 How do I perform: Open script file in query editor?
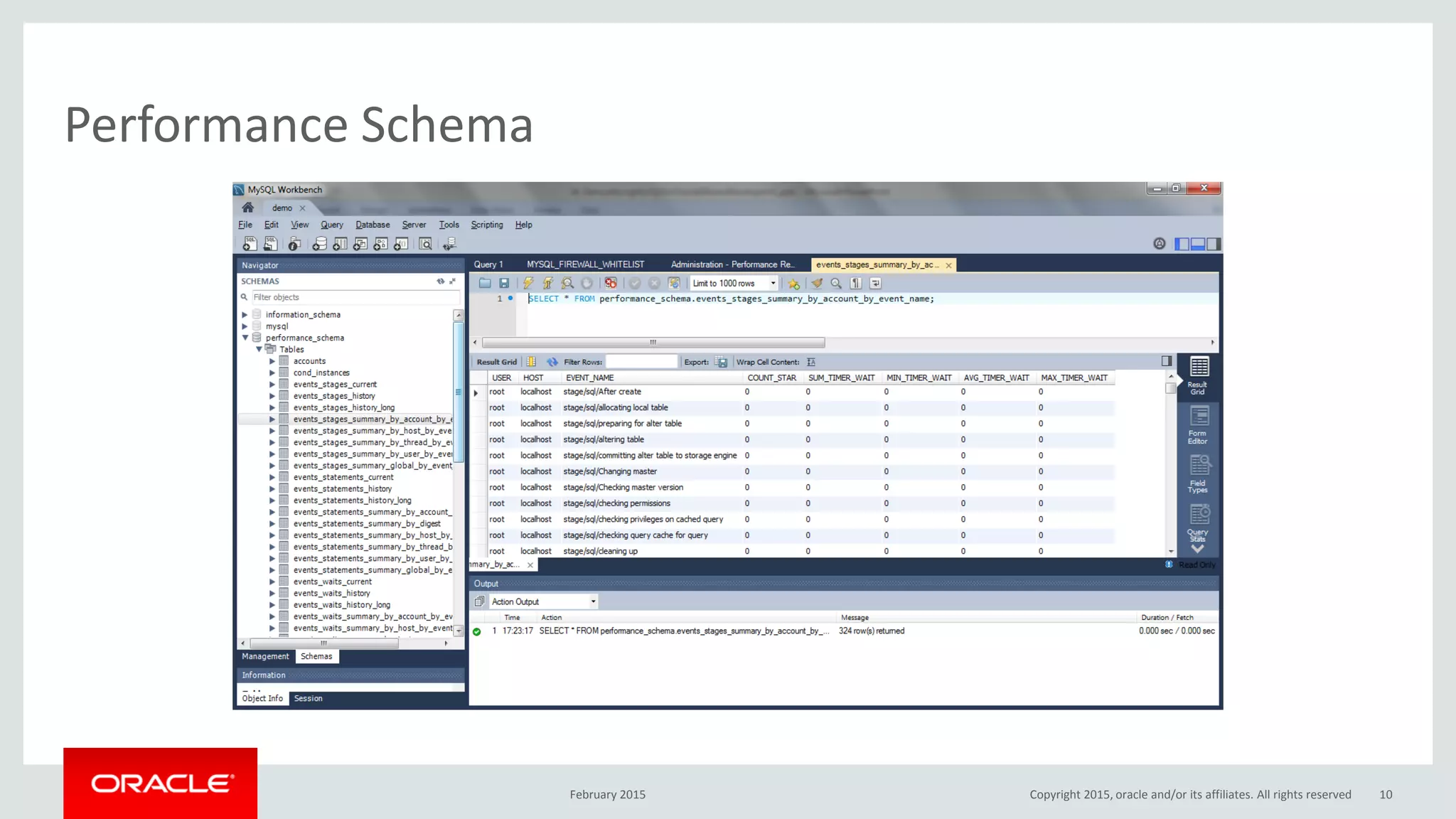tap(485, 283)
